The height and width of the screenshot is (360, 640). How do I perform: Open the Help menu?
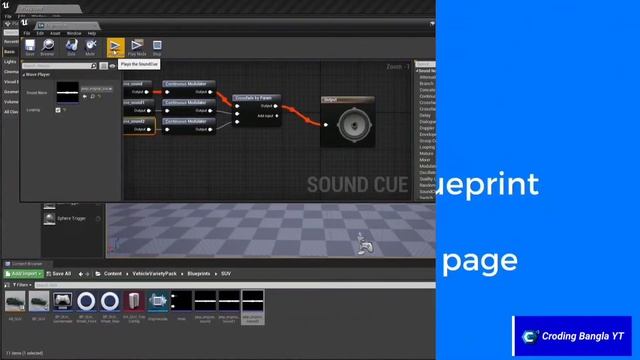tap(92, 33)
